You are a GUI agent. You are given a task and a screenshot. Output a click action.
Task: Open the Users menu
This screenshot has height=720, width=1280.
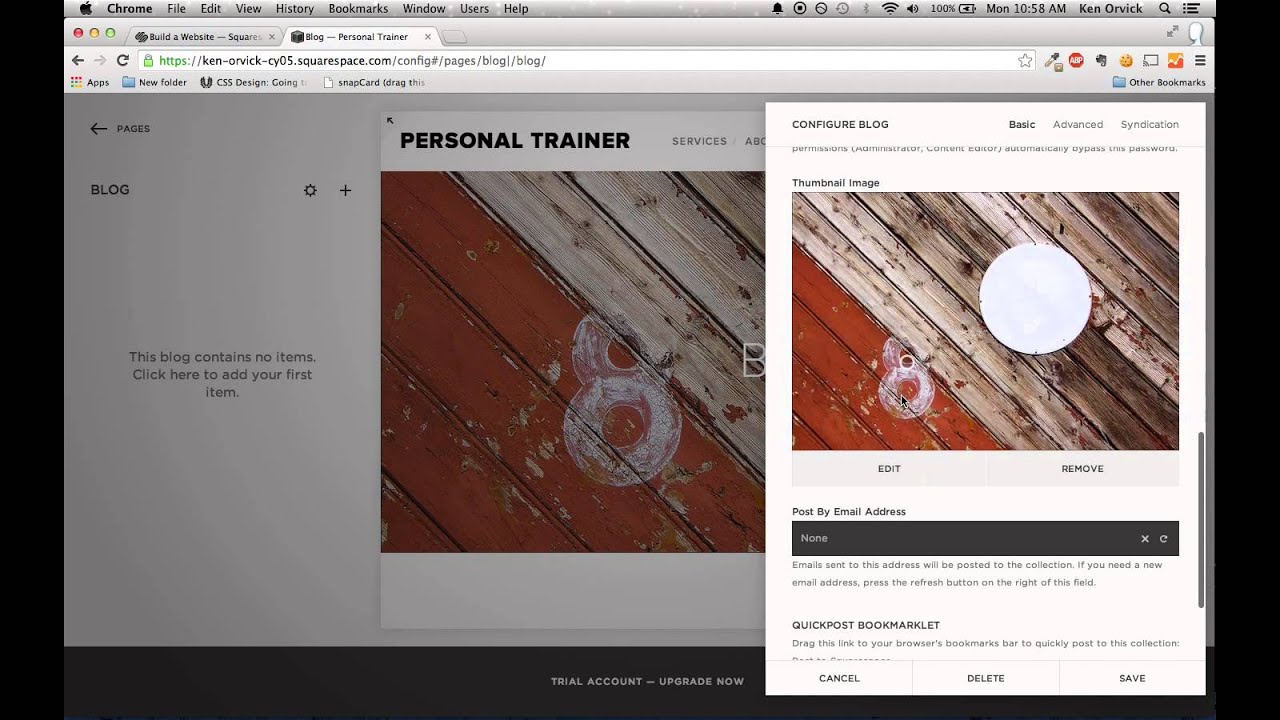[x=474, y=8]
